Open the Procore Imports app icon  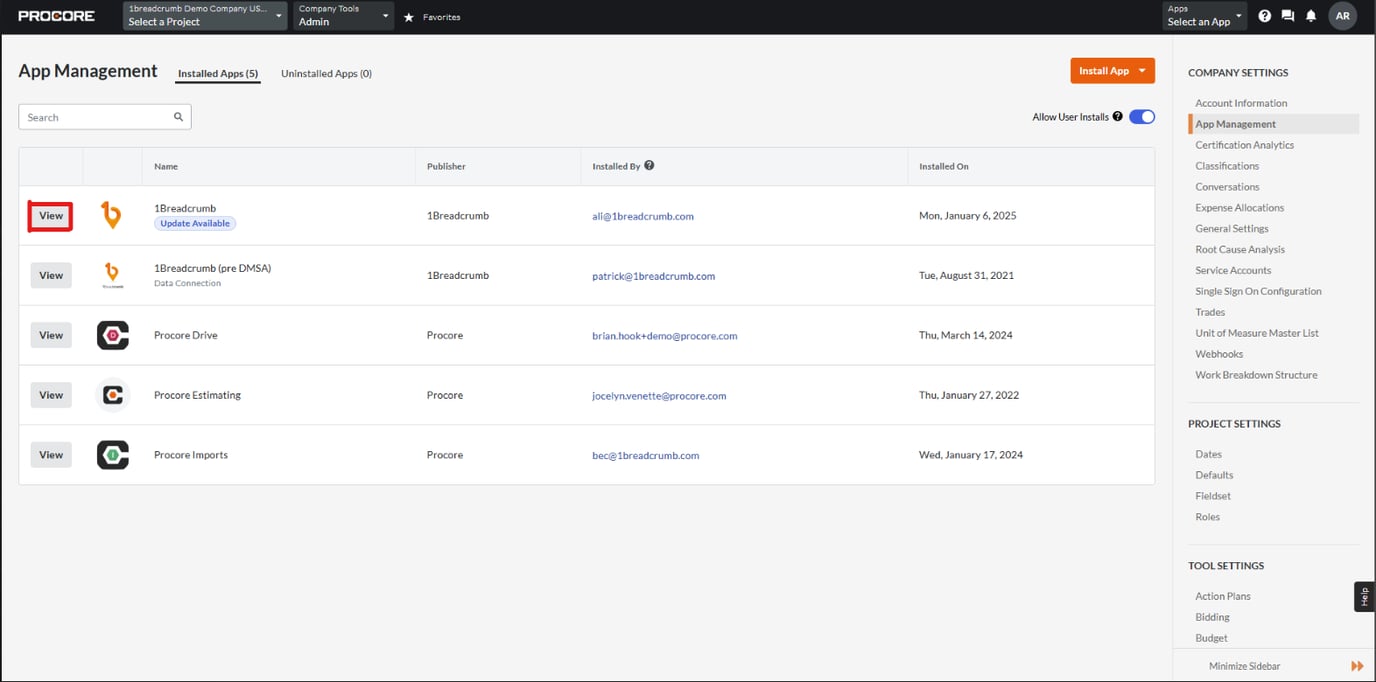tap(111, 454)
